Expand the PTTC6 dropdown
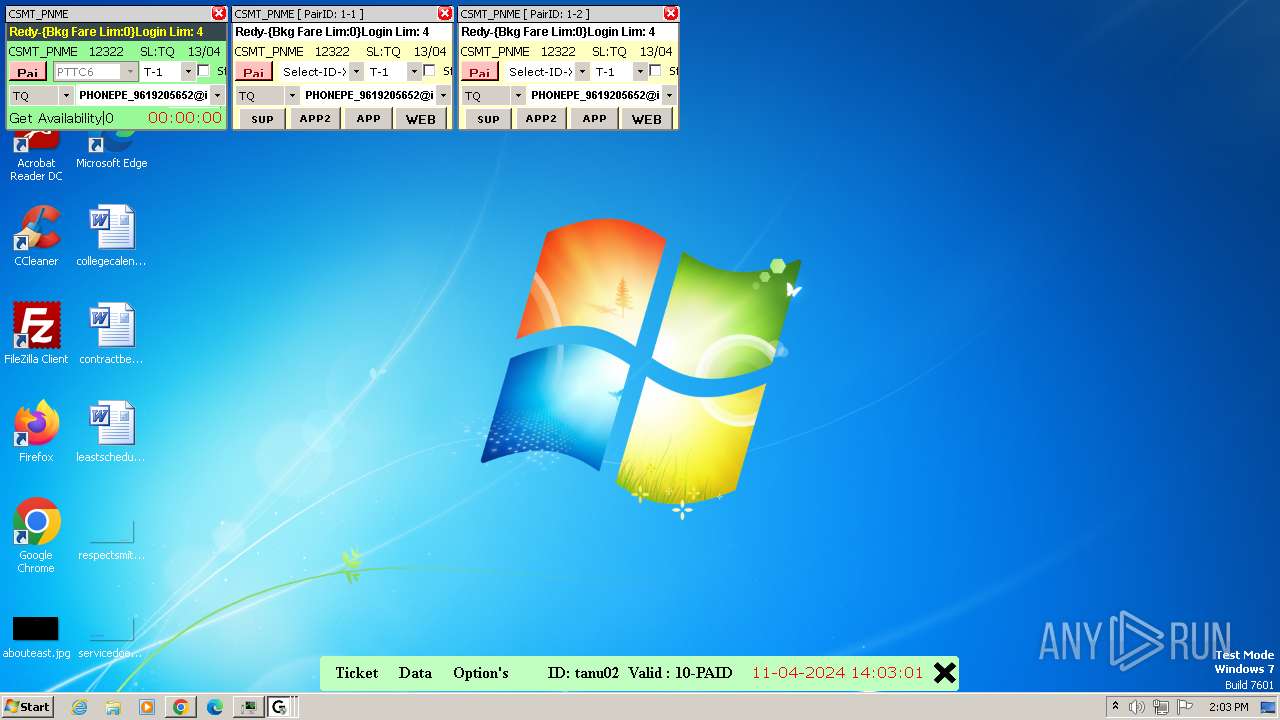The image size is (1280, 720). tap(129, 72)
